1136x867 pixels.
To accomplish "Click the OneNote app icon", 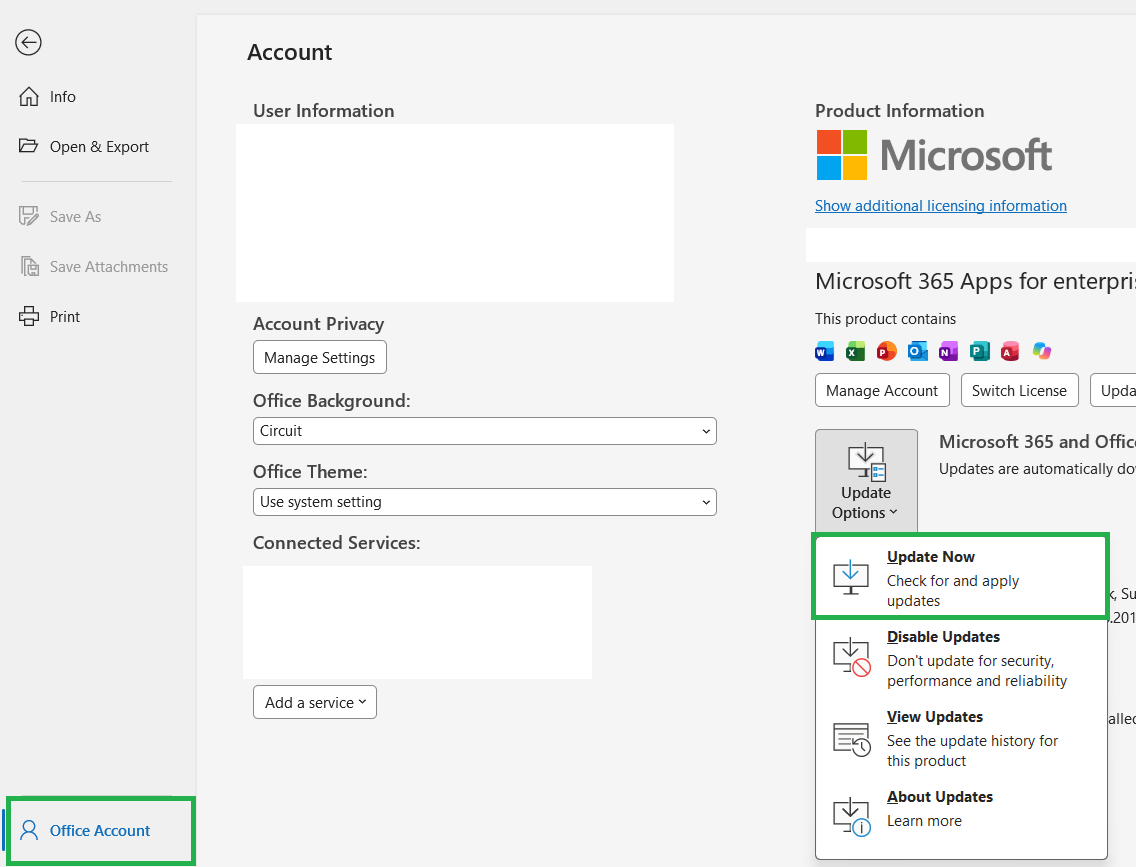I will (948, 351).
